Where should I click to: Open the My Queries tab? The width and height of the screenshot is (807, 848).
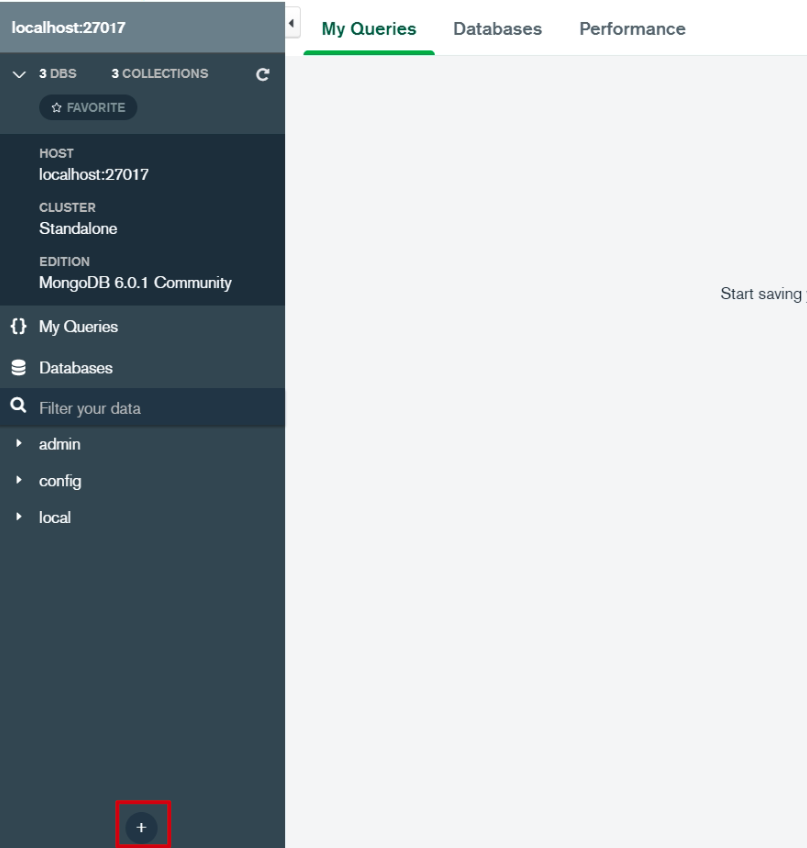(369, 29)
